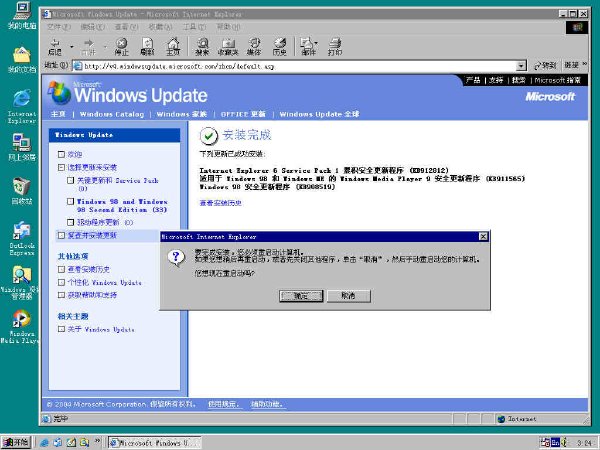This screenshot has height=450, width=600.
Task: Open the 历史 (History) toolbar icon
Action: tap(280, 47)
